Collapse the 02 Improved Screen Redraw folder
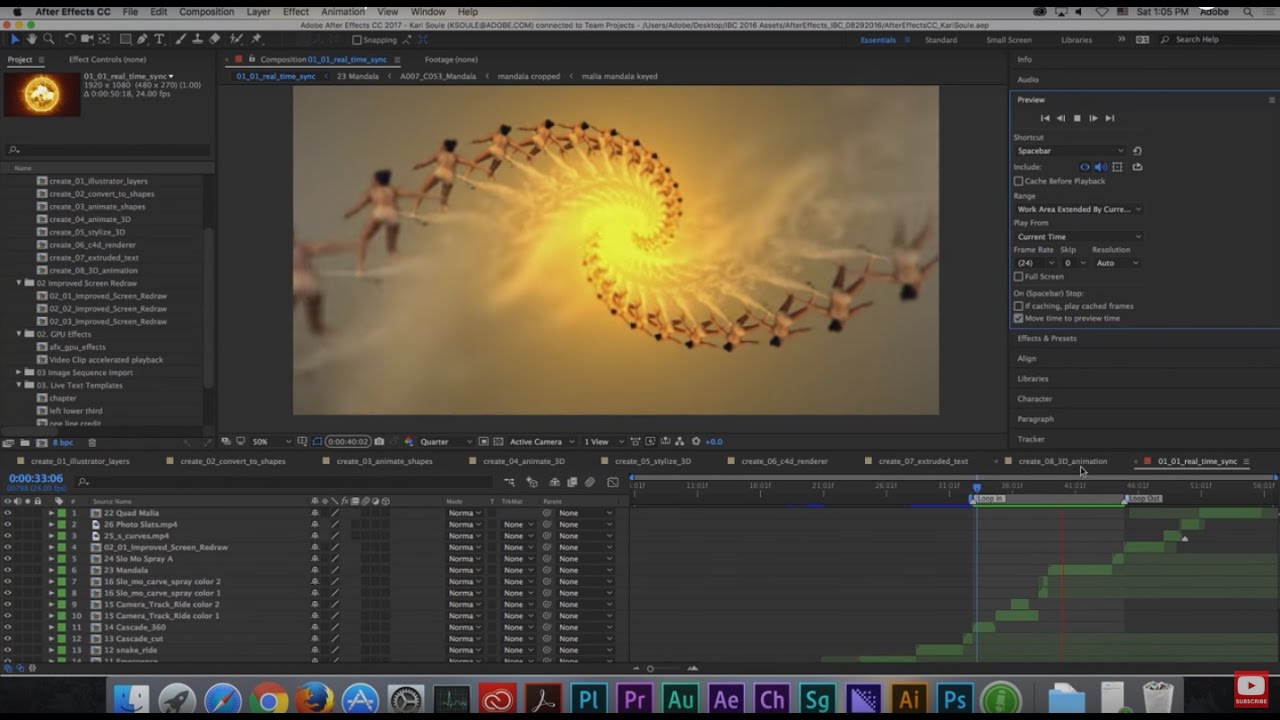1280x720 pixels. tap(18, 283)
